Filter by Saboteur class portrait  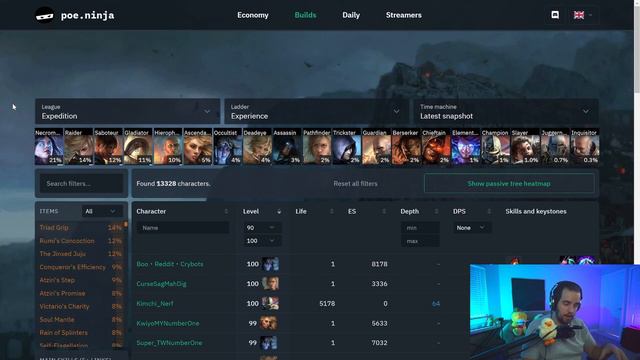(109, 147)
